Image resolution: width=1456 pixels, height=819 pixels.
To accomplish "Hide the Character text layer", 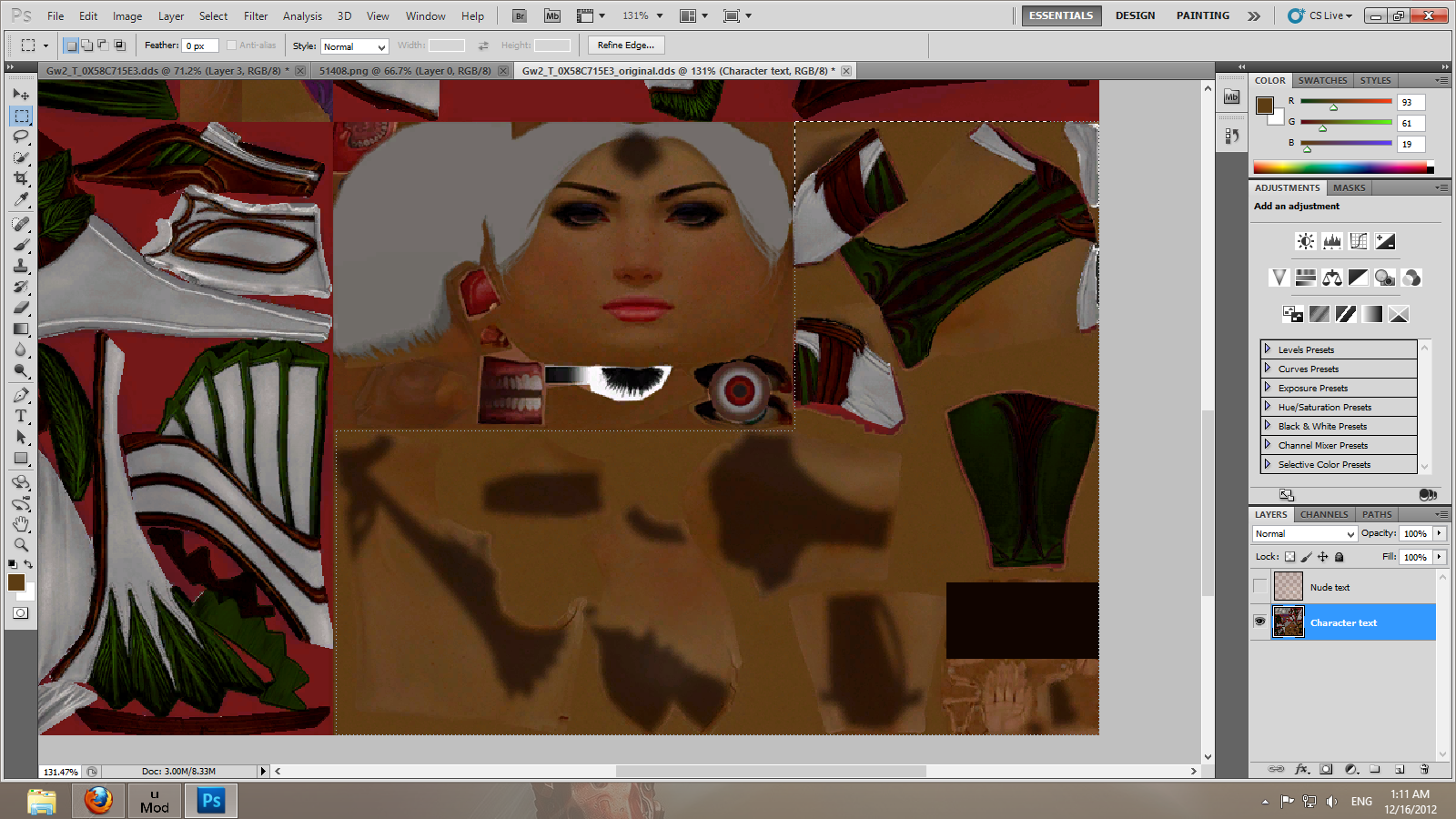I will click(1259, 622).
